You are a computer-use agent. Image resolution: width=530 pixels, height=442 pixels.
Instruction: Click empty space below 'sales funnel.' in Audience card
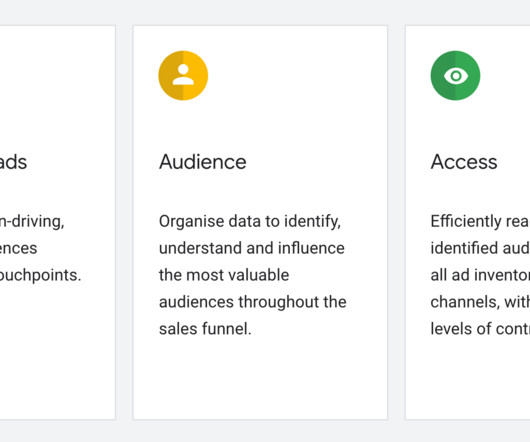click(260, 378)
